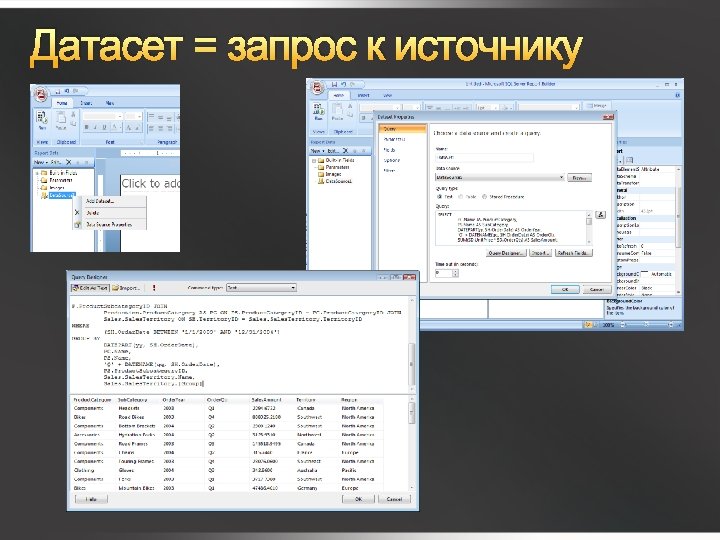Screen dimensions: 720x540
Task: Click Import icon button in Query Designer toolbar
Action: coord(125,287)
